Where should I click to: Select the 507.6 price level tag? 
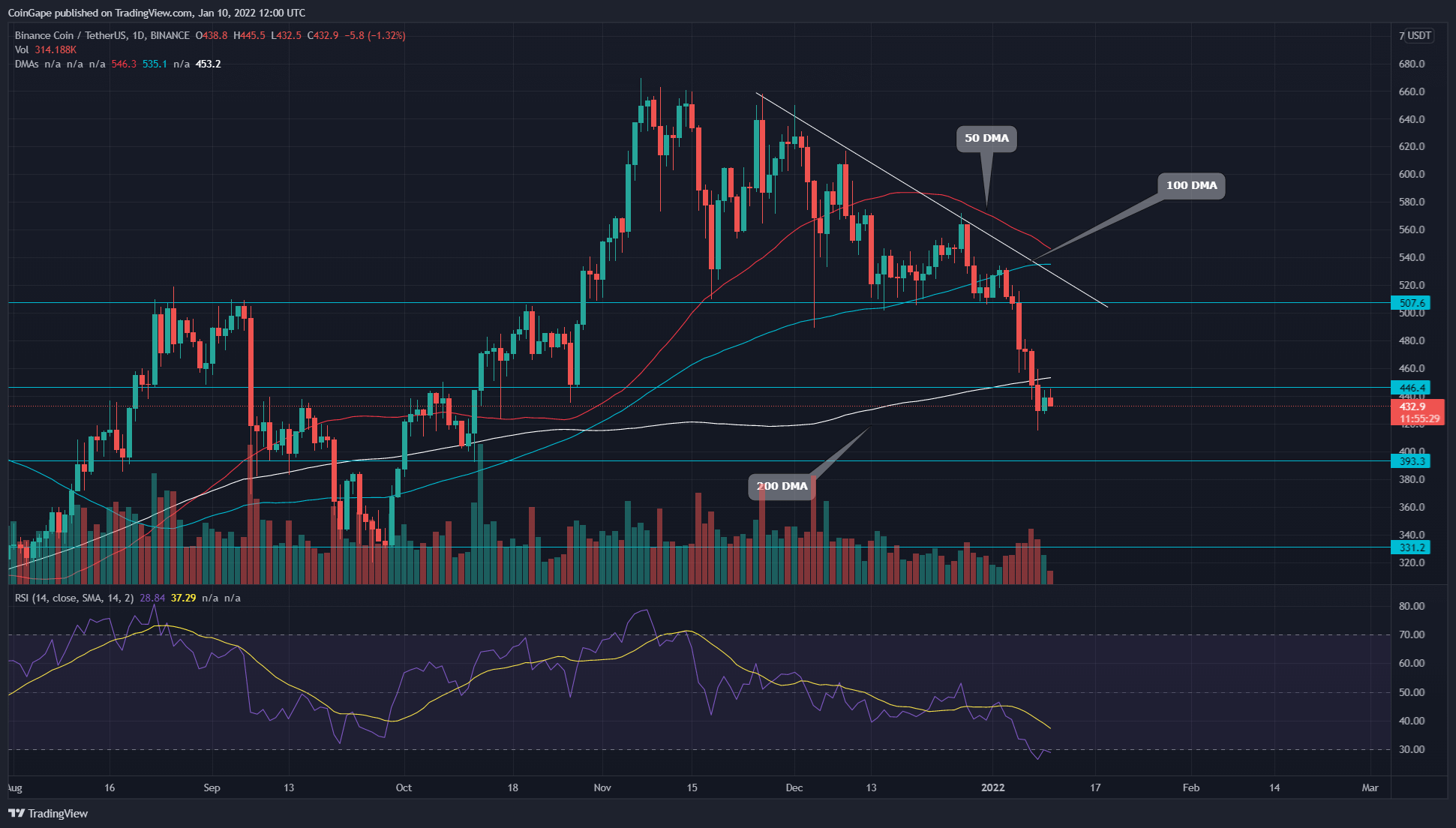click(x=1411, y=303)
